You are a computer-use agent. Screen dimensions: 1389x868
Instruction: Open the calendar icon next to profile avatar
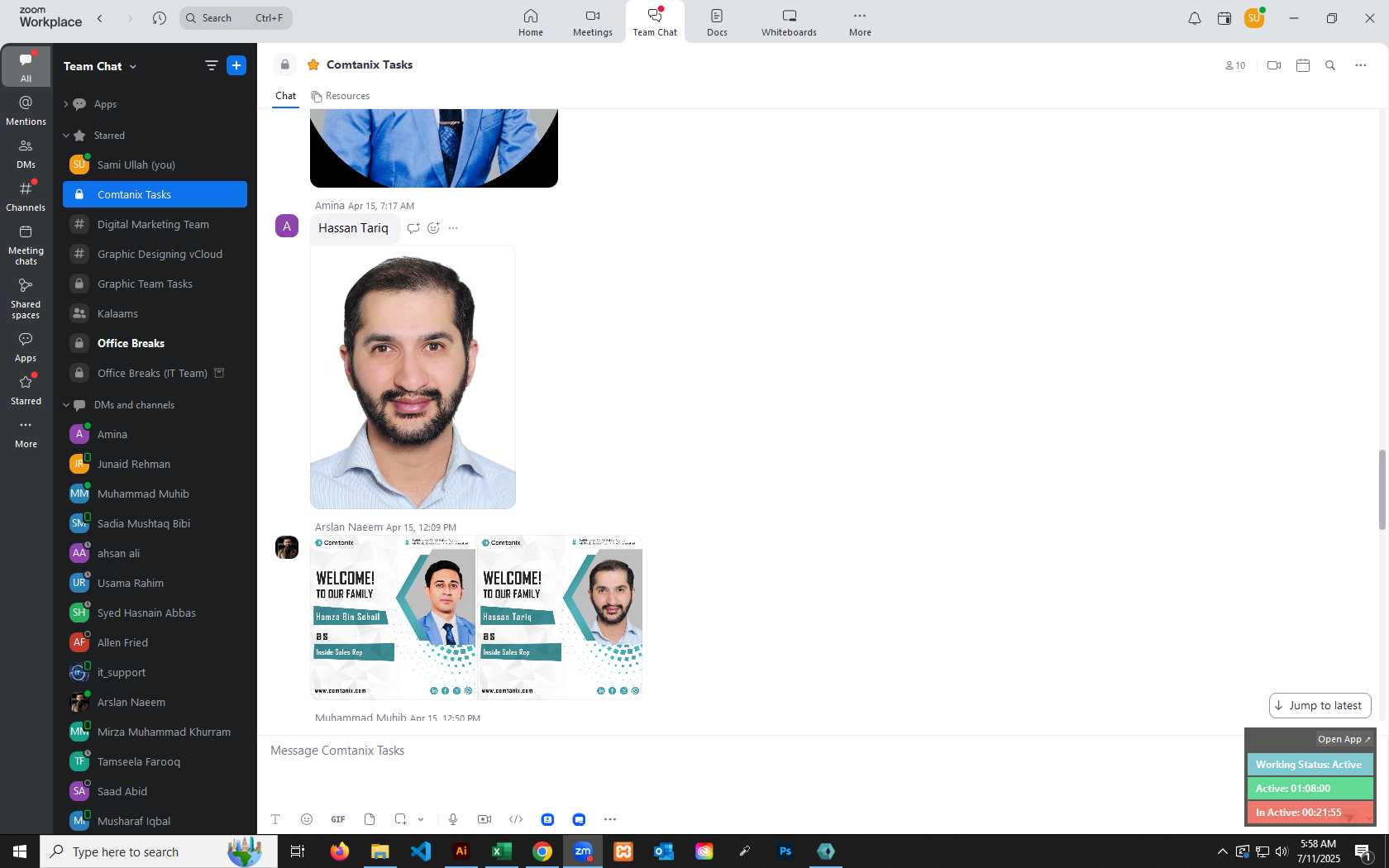1224,18
